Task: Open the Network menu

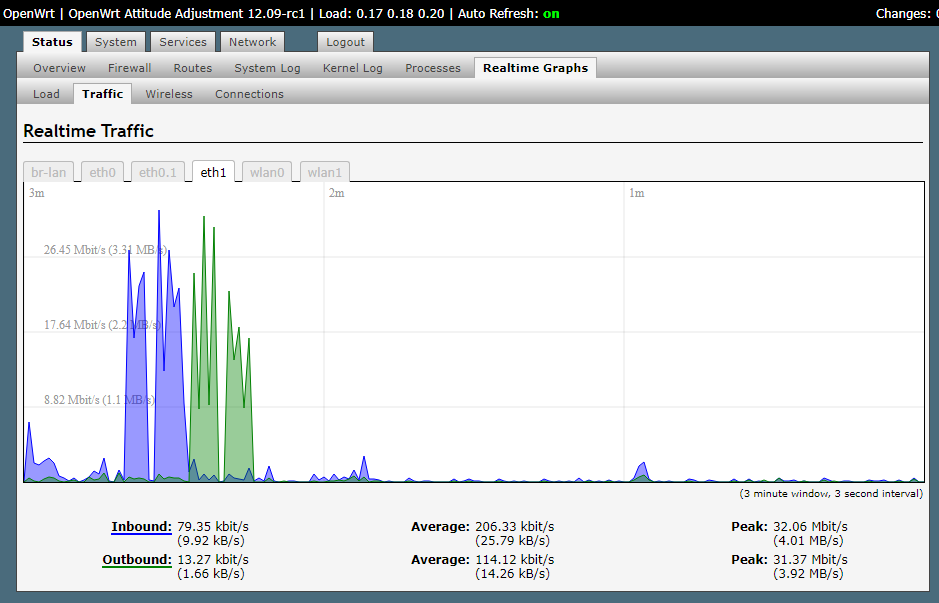Action: [x=251, y=42]
